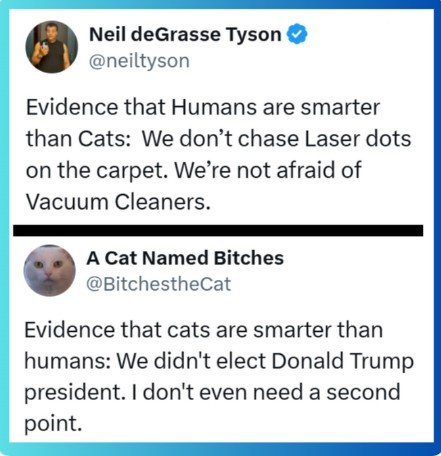Click the line 'Evidence that Humans are smarter'
Screen dimensions: 441x456
click(x=203, y=107)
